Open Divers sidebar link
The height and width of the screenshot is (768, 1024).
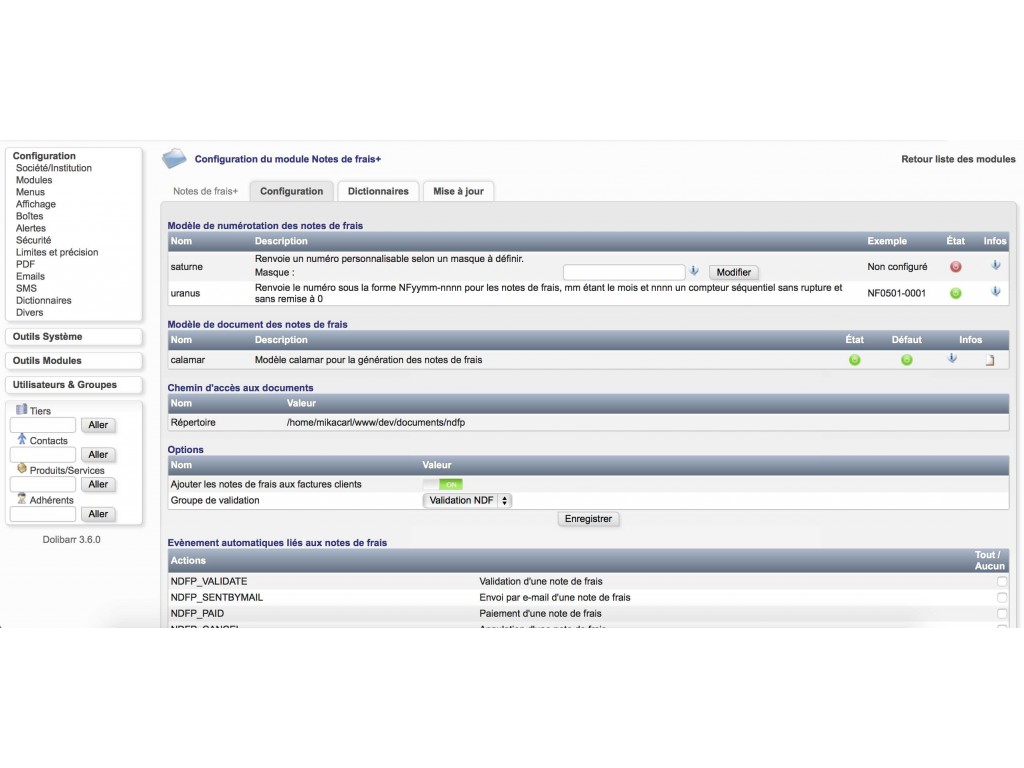(29, 312)
